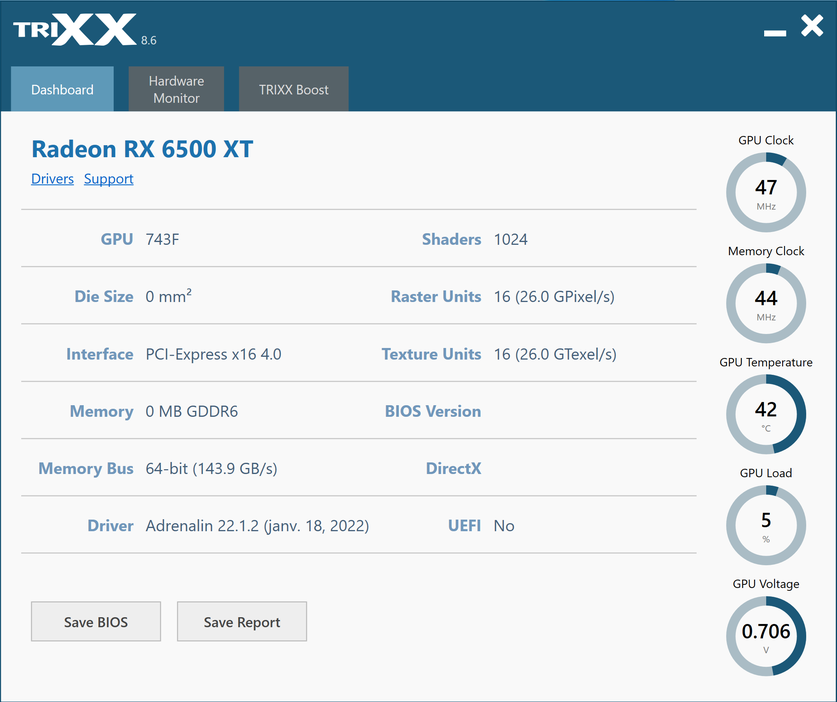The width and height of the screenshot is (837, 702).
Task: Click the Raster Units label
Action: (x=436, y=297)
